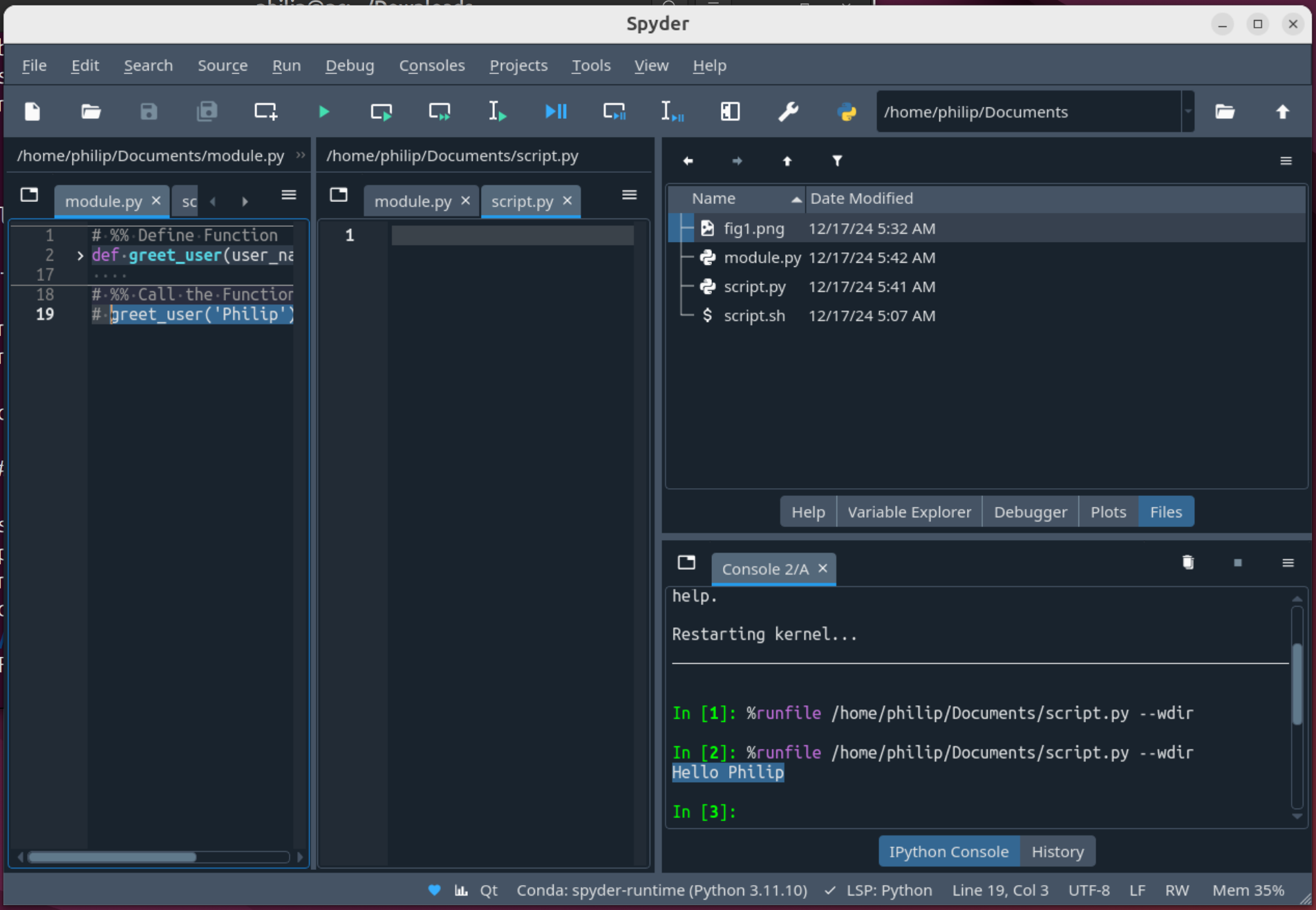Debug selection or current line icon
1316x910 pixels.
tap(672, 111)
